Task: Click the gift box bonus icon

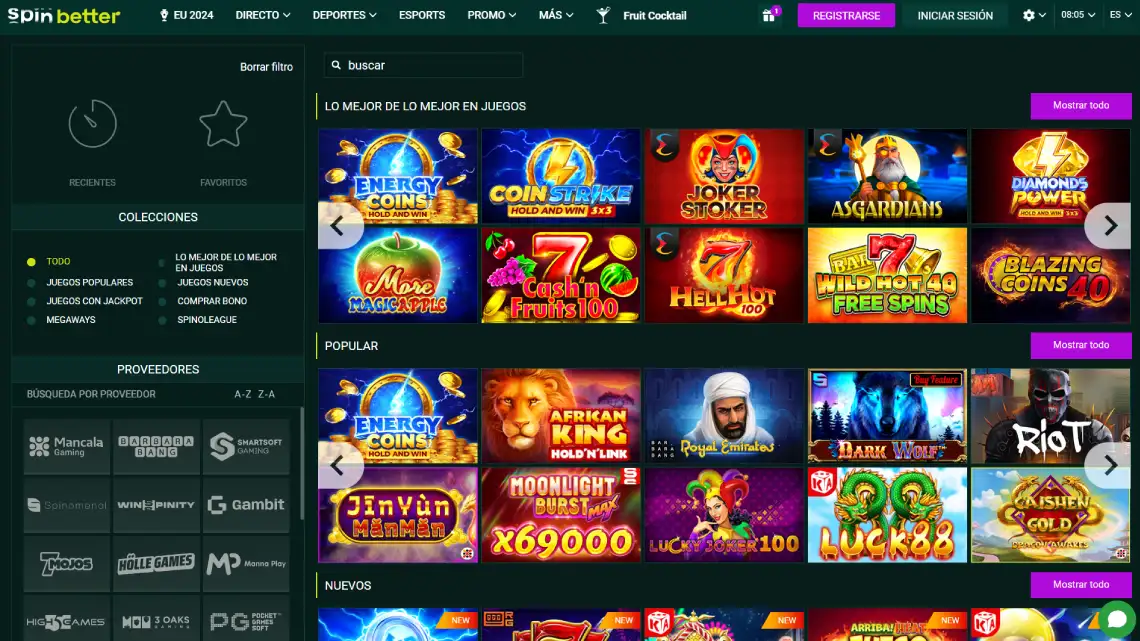Action: pos(769,15)
